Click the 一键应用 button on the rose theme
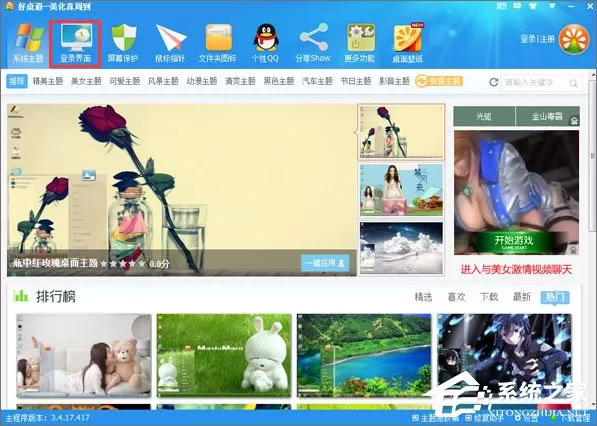 click(325, 263)
